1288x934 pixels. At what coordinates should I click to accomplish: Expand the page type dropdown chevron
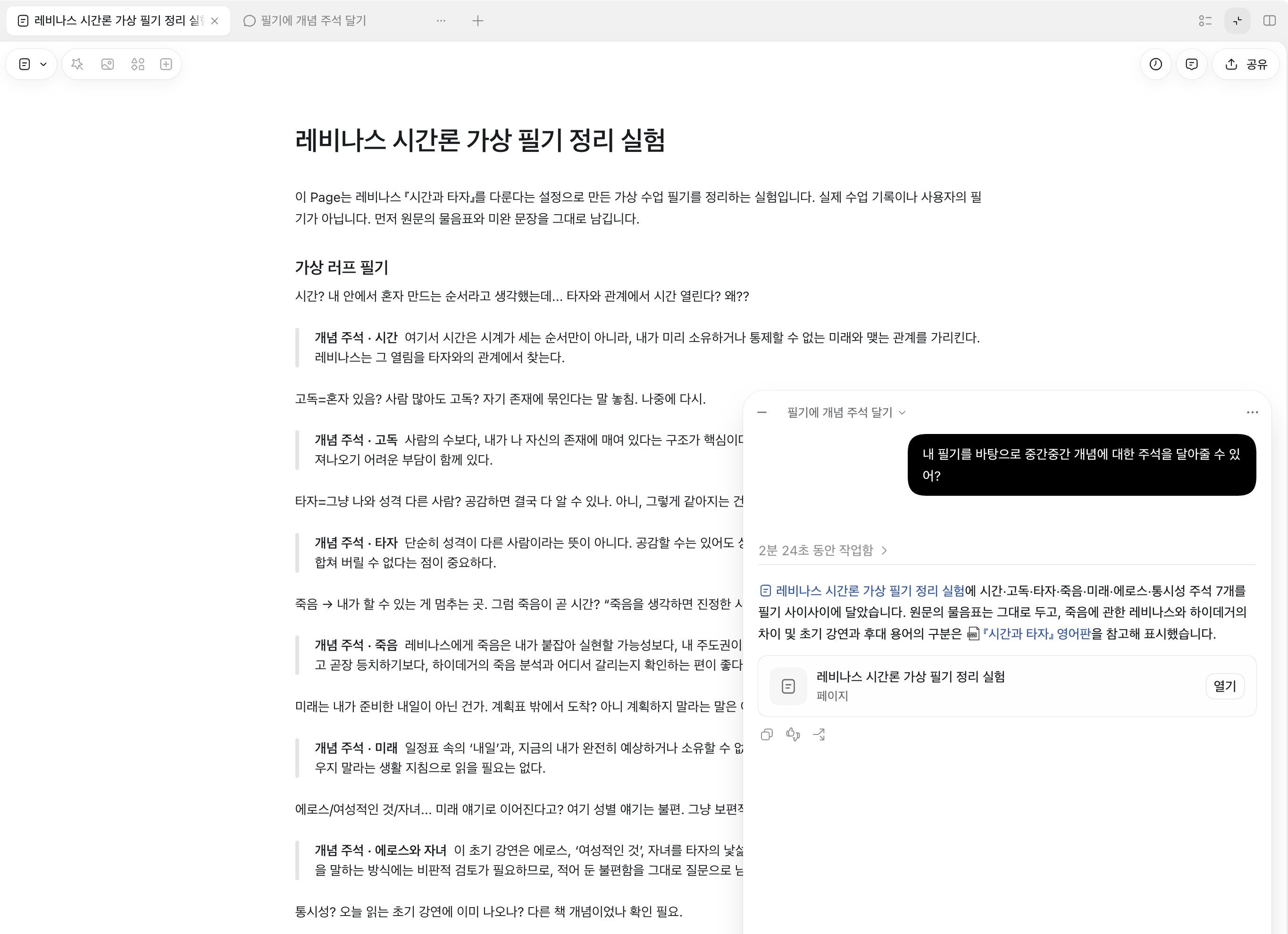[x=43, y=64]
